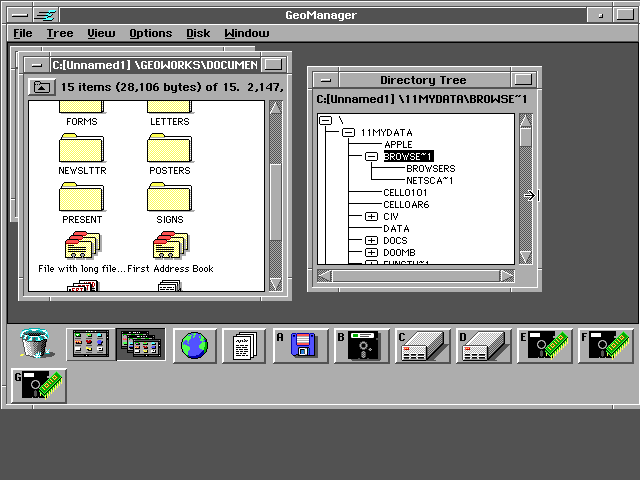
Task: Switch to overlapping windows display icon
Action: [x=141, y=344]
